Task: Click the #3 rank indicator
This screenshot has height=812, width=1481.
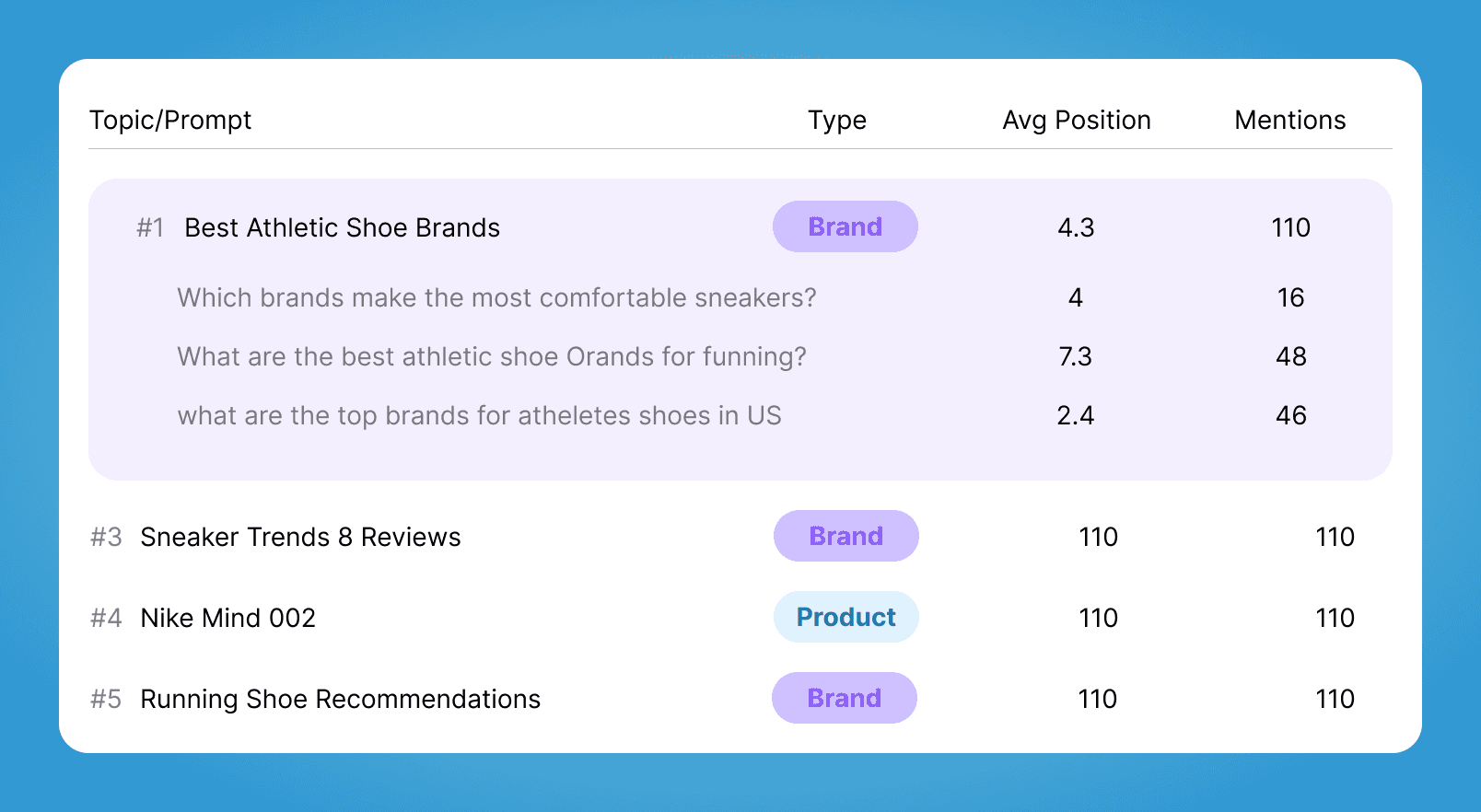Action: coord(105,537)
